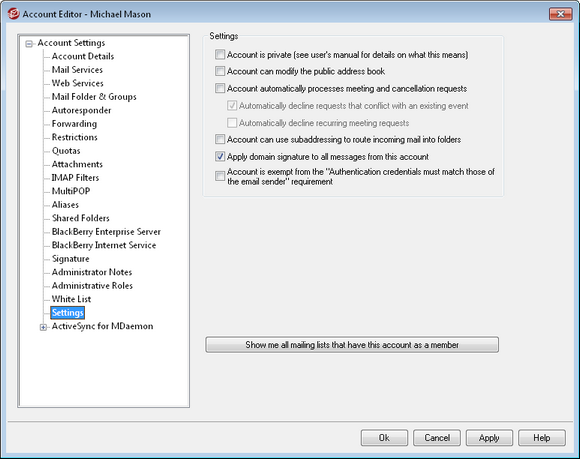This screenshot has width=580, height=459.
Task: Show all mailing lists with this account
Action: [x=352, y=345]
